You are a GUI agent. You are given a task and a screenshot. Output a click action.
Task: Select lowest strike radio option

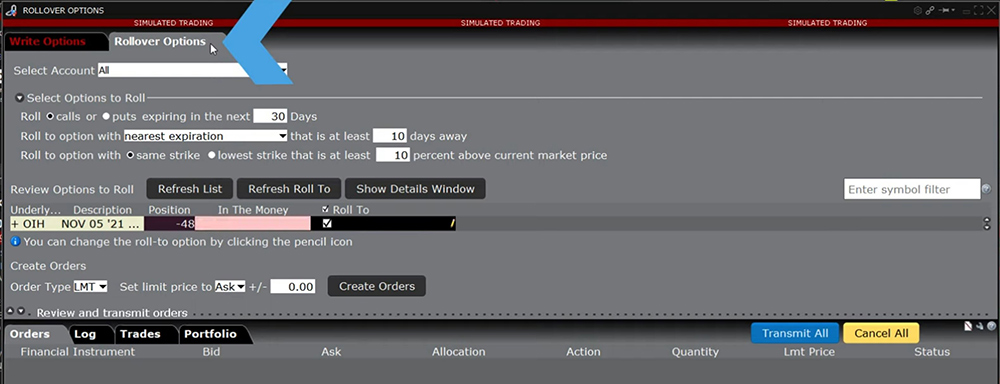click(x=211, y=155)
